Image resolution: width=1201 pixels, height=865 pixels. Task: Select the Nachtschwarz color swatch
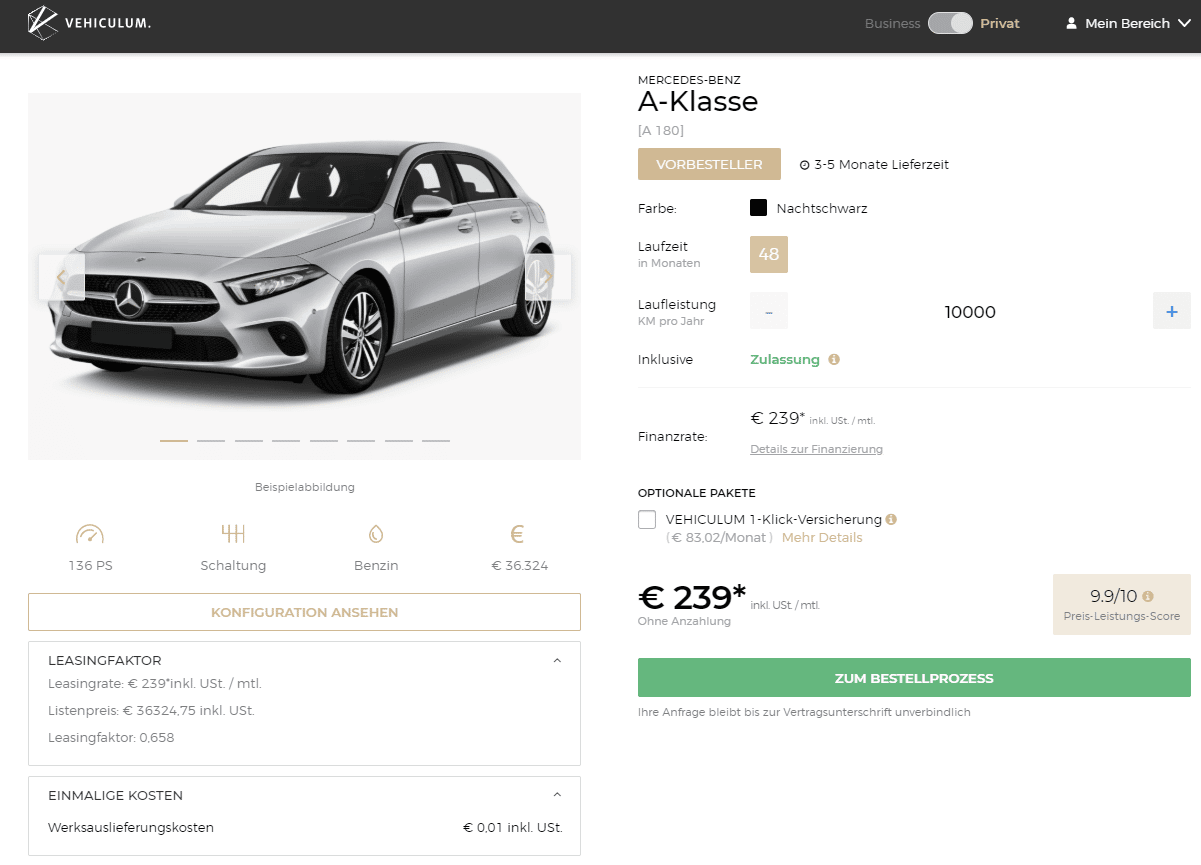(758, 208)
